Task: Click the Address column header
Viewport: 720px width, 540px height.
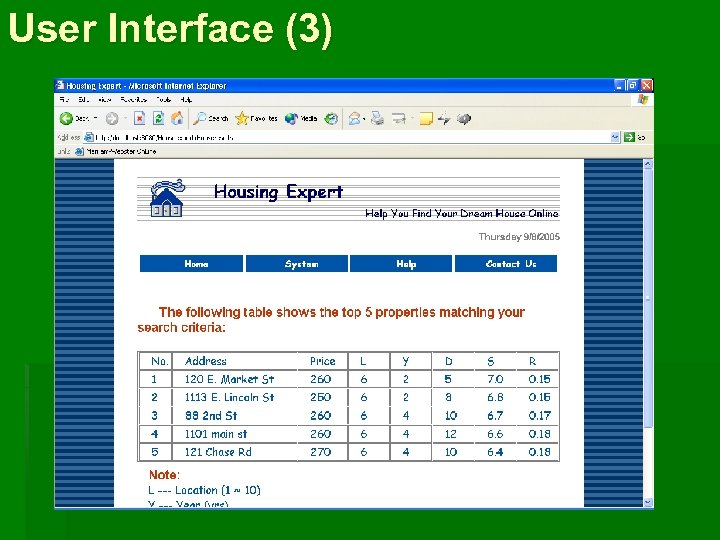Action: [205, 361]
